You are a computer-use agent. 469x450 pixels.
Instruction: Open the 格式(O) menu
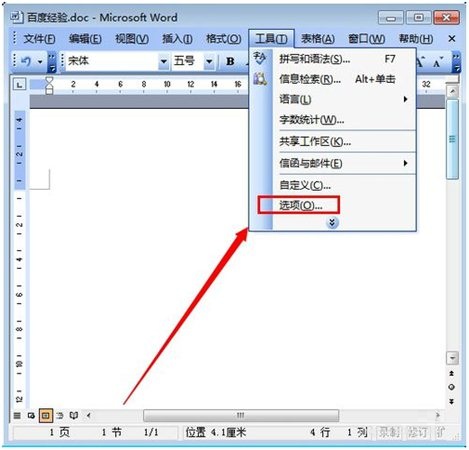click(224, 39)
